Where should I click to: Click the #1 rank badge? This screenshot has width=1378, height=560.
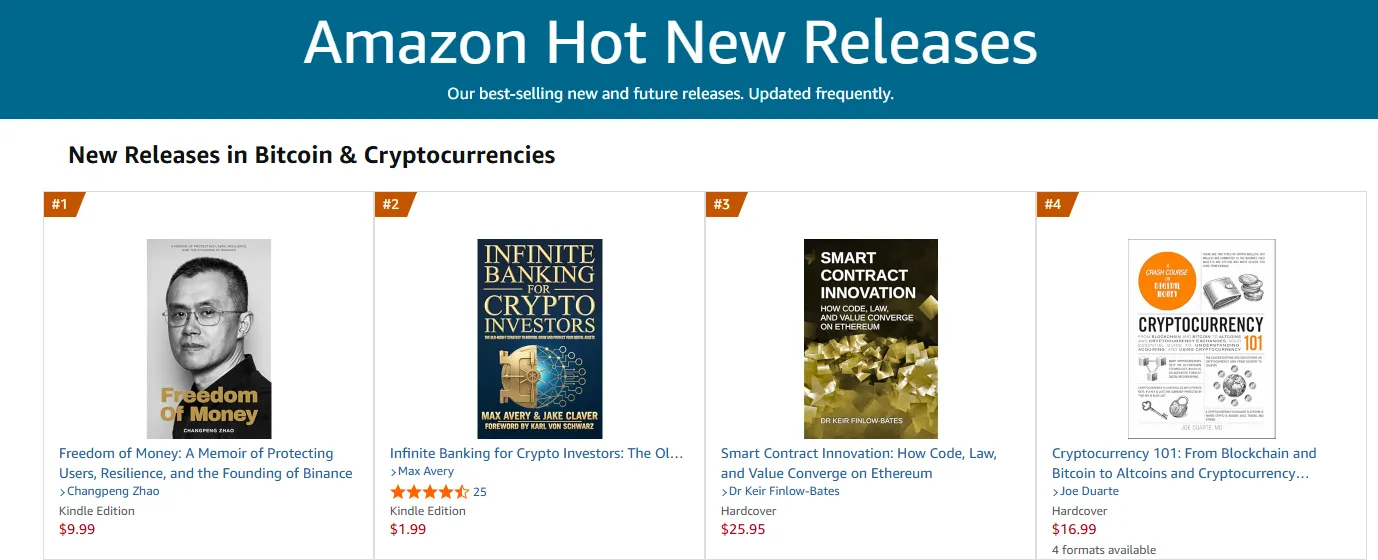pyautogui.click(x=61, y=205)
